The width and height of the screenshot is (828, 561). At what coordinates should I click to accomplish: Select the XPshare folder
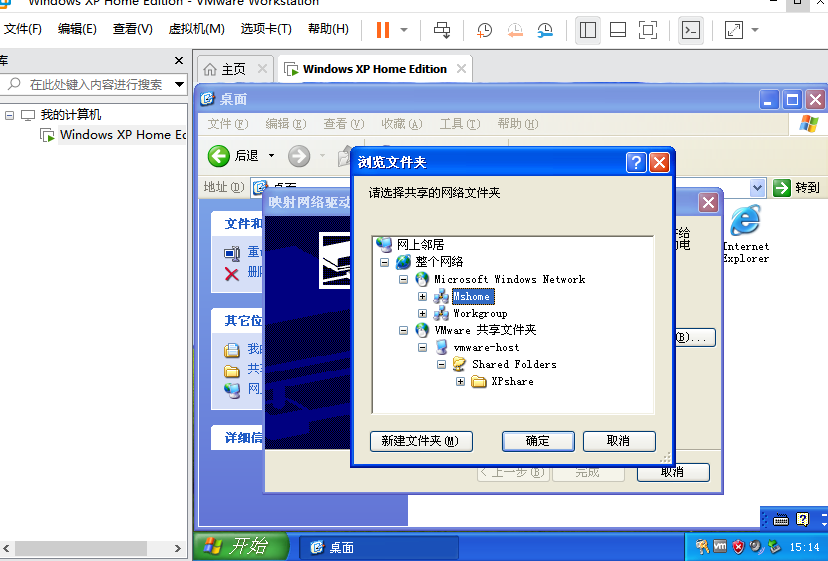pos(512,381)
